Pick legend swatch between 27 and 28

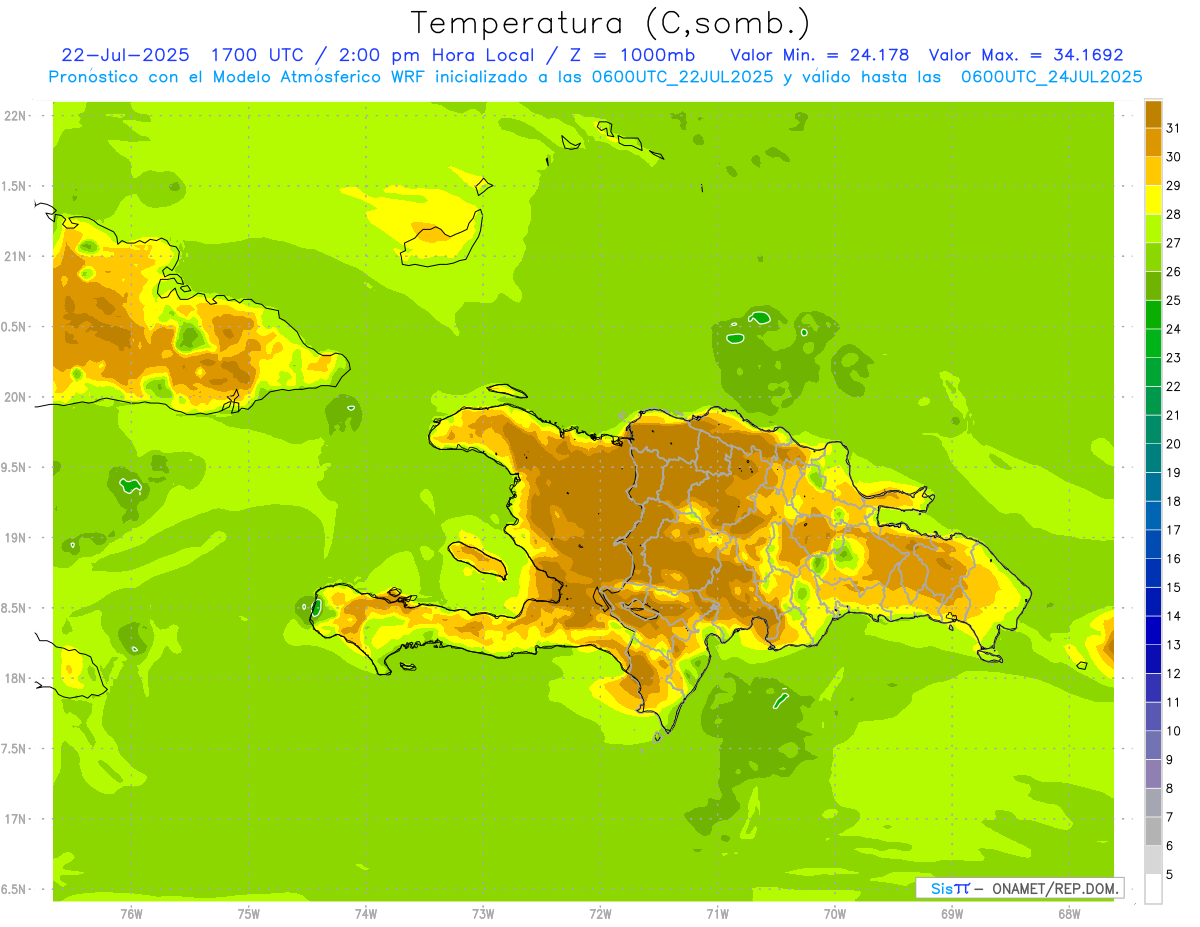click(x=1153, y=228)
